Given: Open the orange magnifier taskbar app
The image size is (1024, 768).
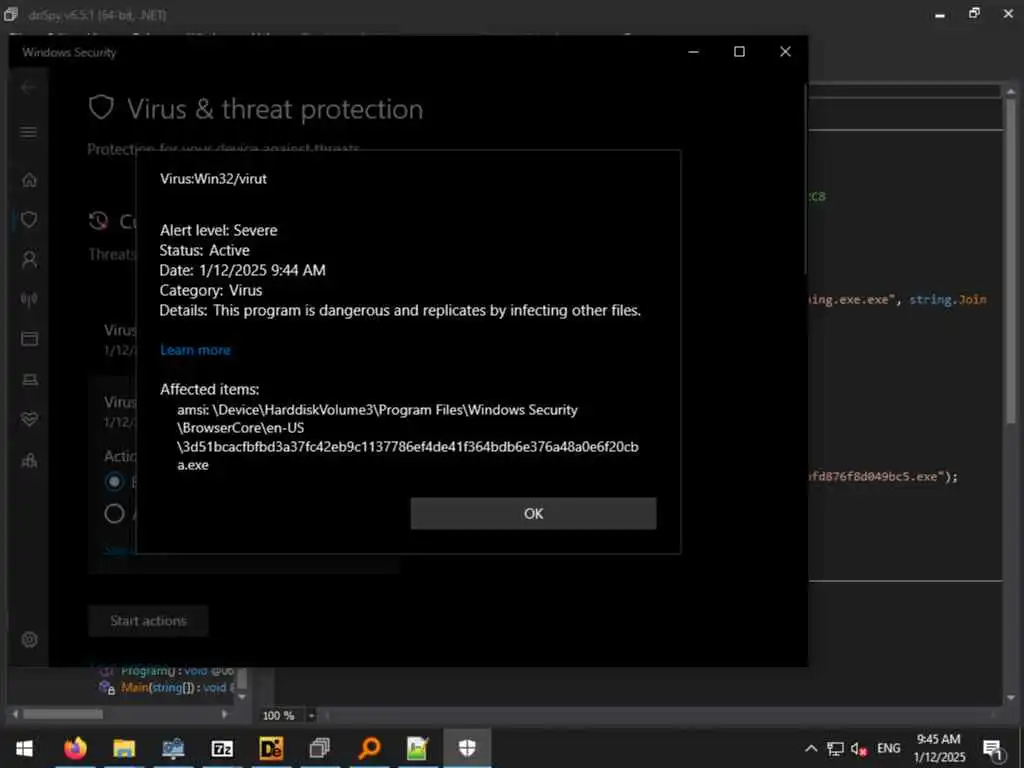Looking at the screenshot, I should tap(369, 748).
